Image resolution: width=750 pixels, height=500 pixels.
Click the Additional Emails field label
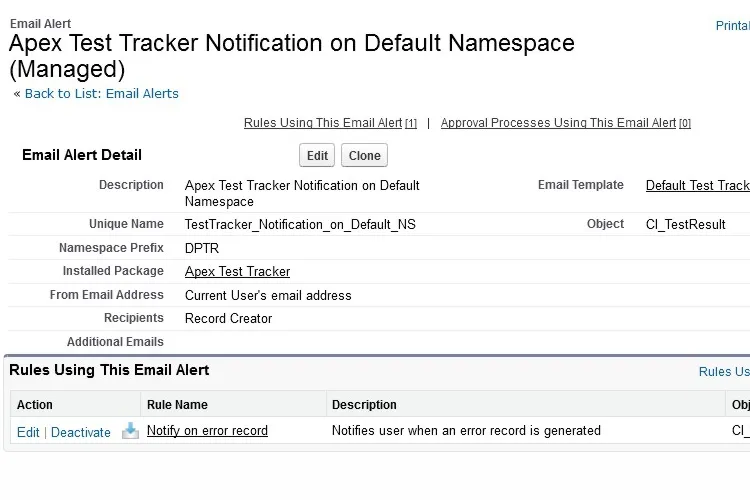tap(115, 342)
